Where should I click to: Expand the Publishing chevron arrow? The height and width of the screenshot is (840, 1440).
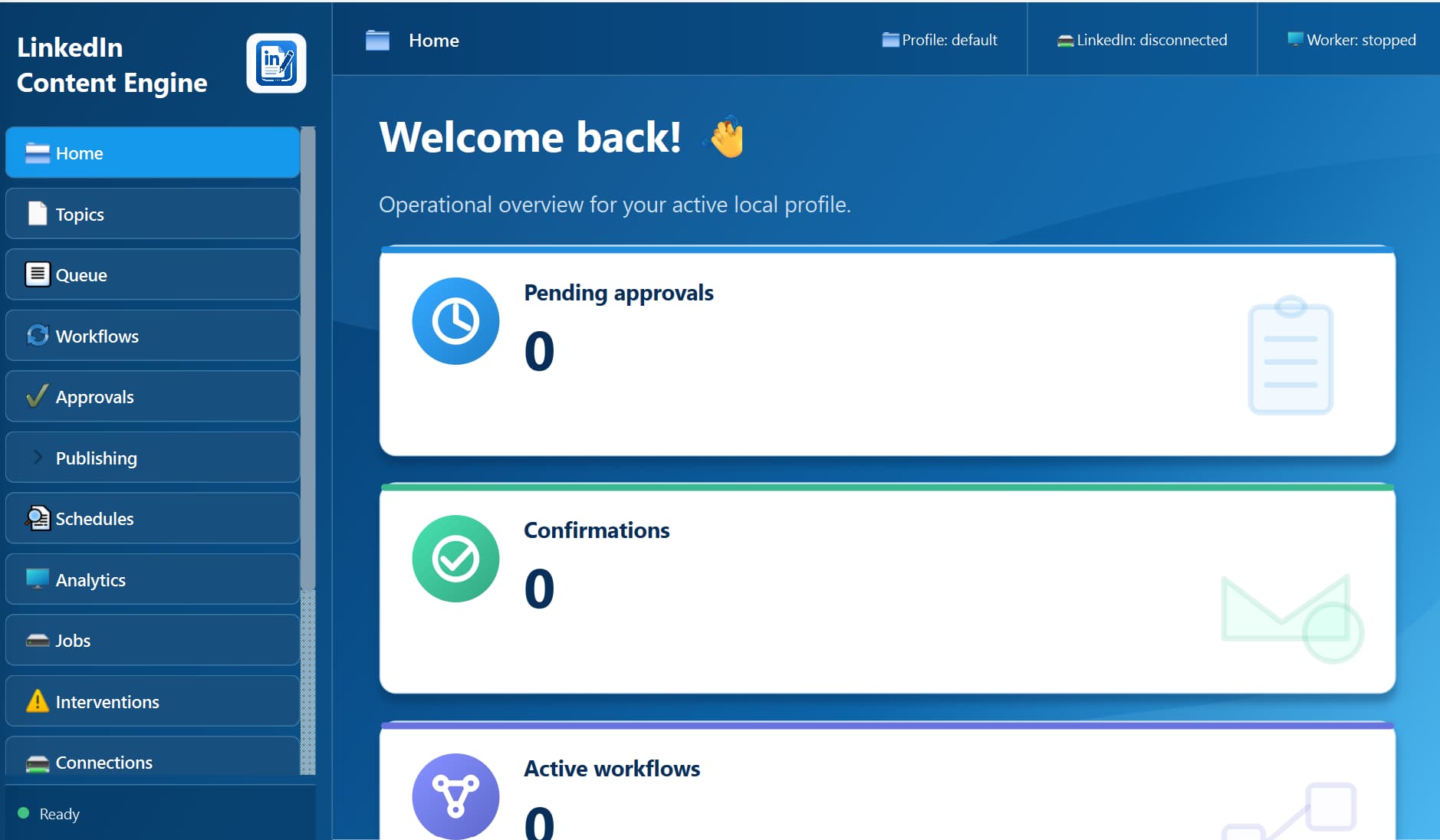point(38,458)
